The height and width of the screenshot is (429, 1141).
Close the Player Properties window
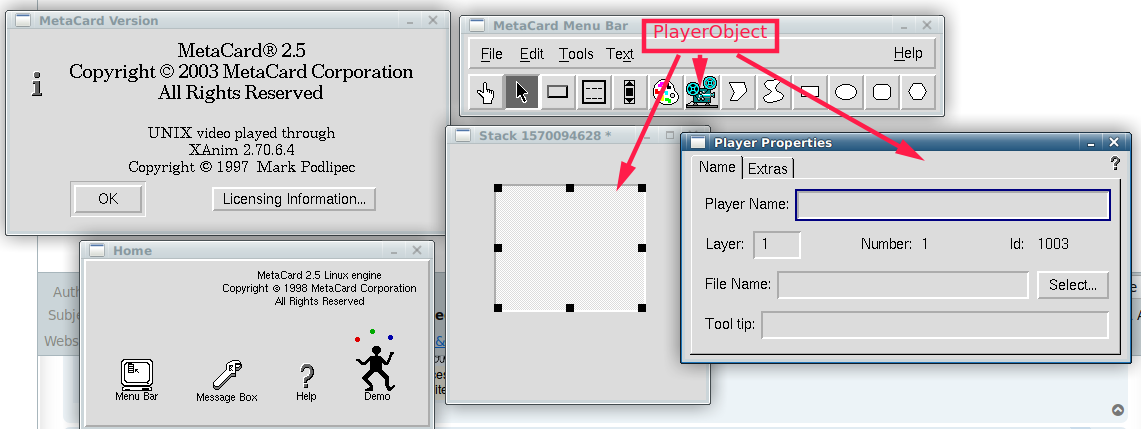[1114, 143]
